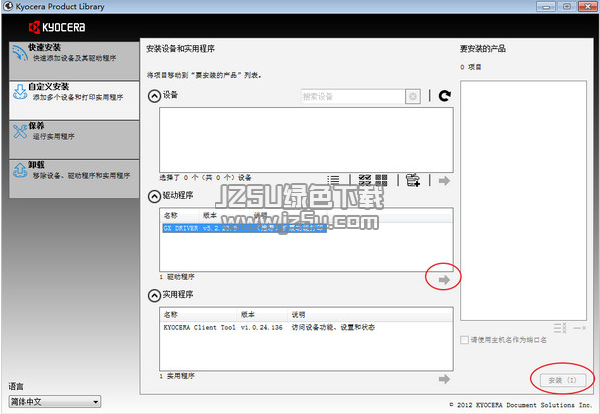
Task: Move selected devices to install list arrow
Action: [444, 180]
